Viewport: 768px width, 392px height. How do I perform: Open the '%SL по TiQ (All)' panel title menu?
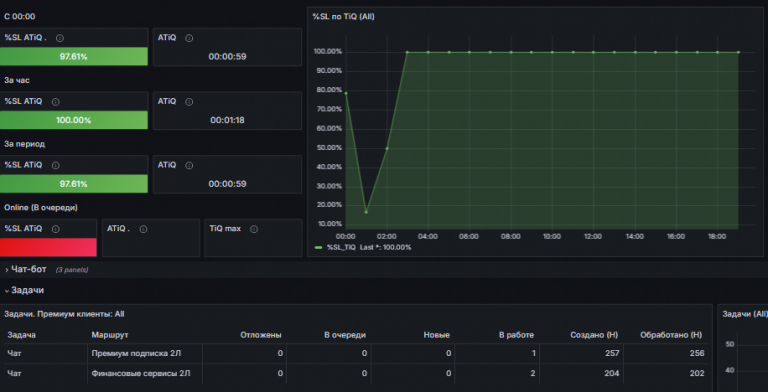pos(343,17)
